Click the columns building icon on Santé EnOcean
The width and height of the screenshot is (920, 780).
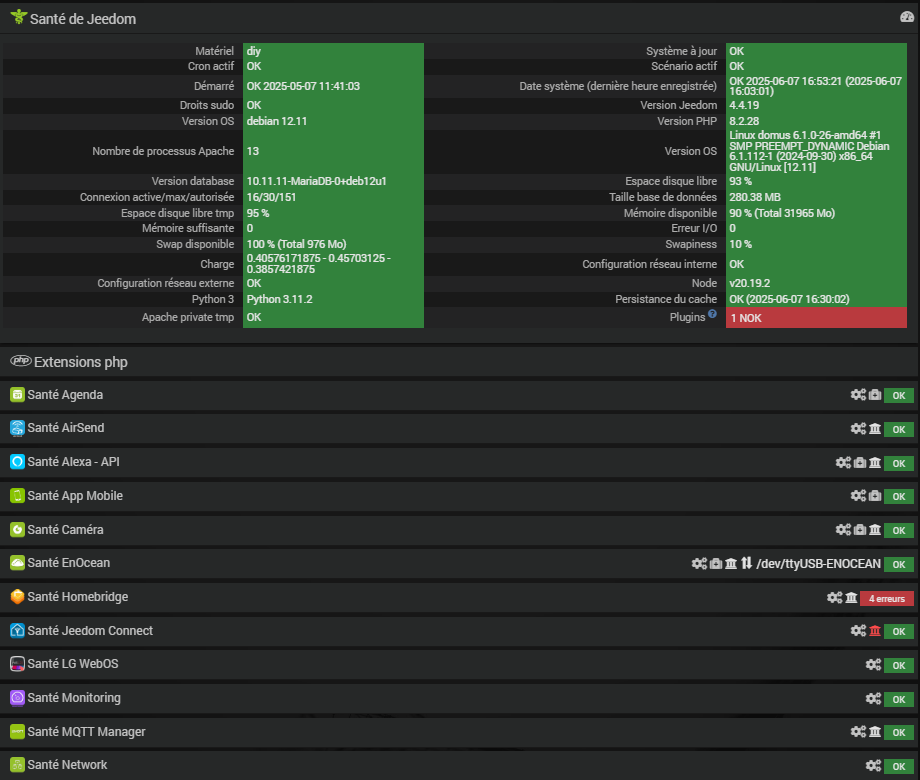(731, 564)
